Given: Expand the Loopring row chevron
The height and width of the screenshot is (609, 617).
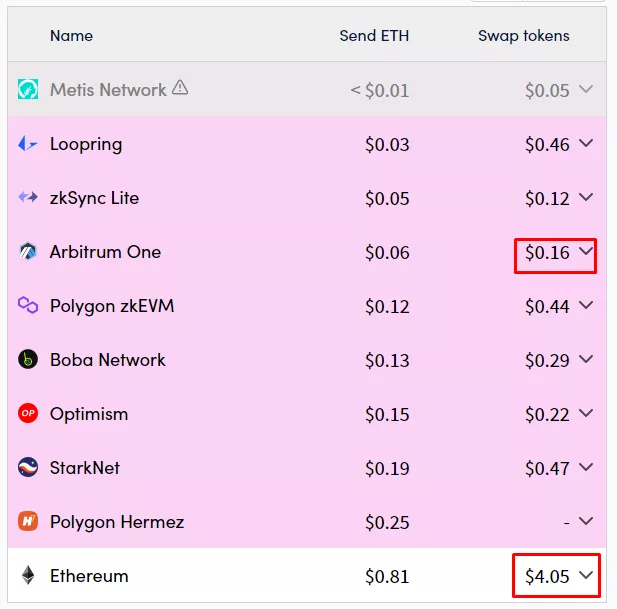Looking at the screenshot, I should click(586, 143).
